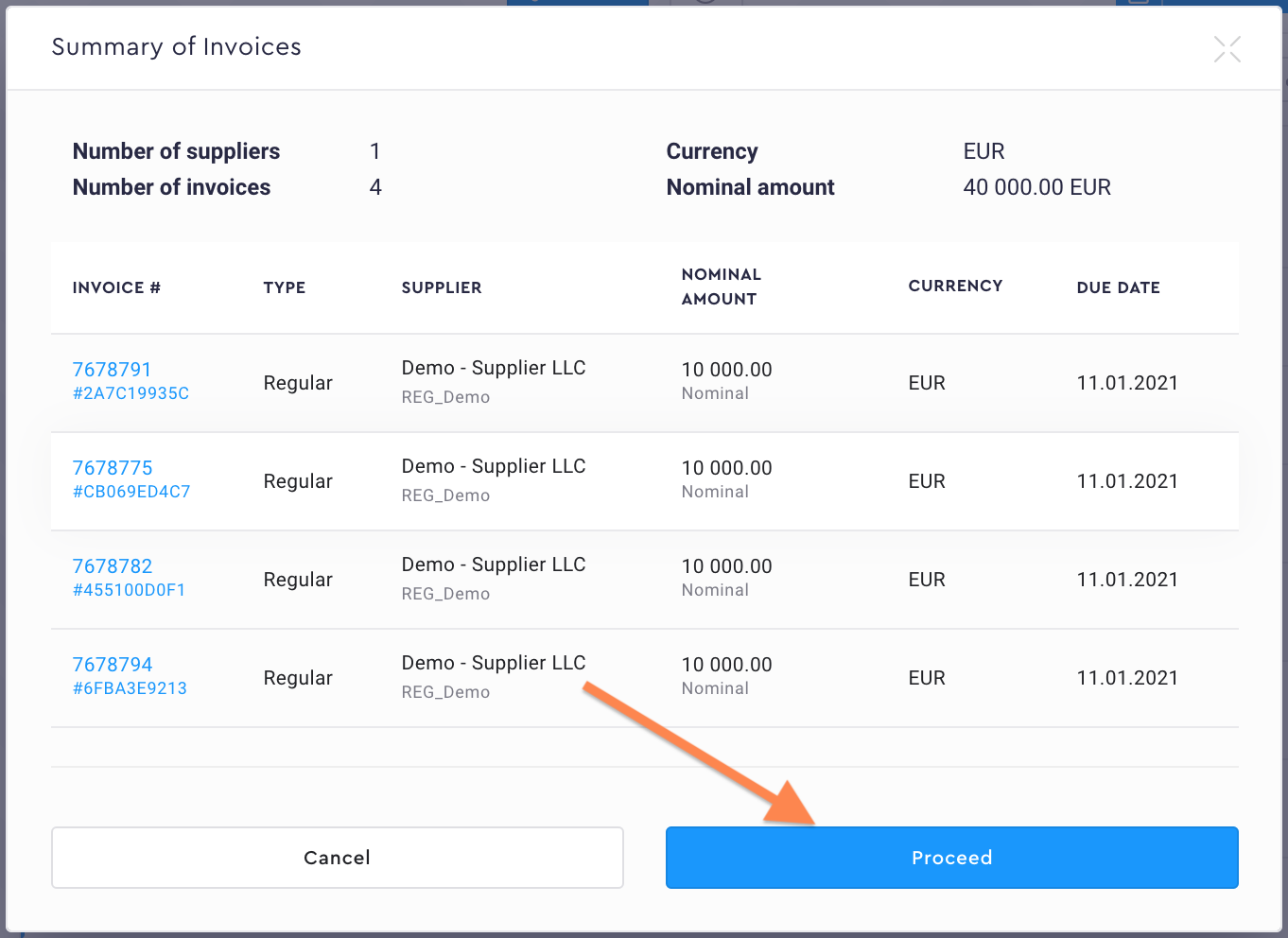Click the reference code #6FBA3E9213

130,688
